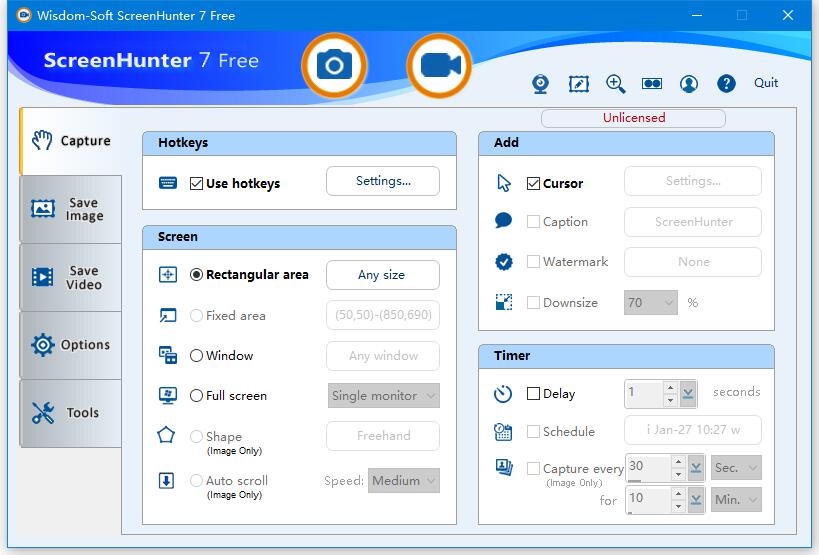Switch to the Tools tab
819x555 pixels.
coord(71,413)
